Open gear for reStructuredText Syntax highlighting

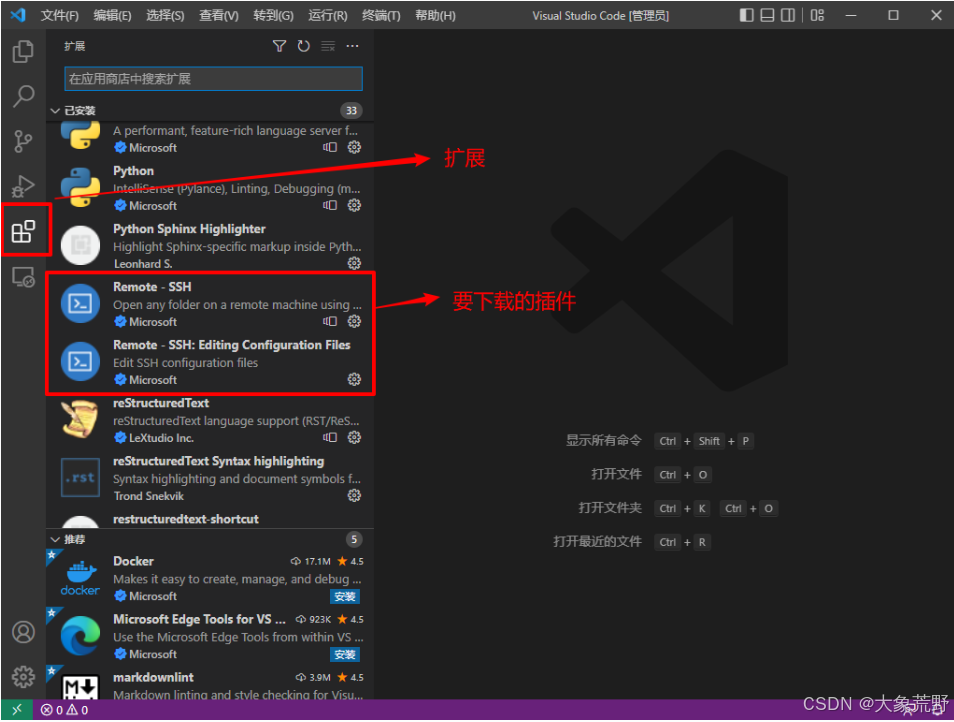pyautogui.click(x=354, y=496)
